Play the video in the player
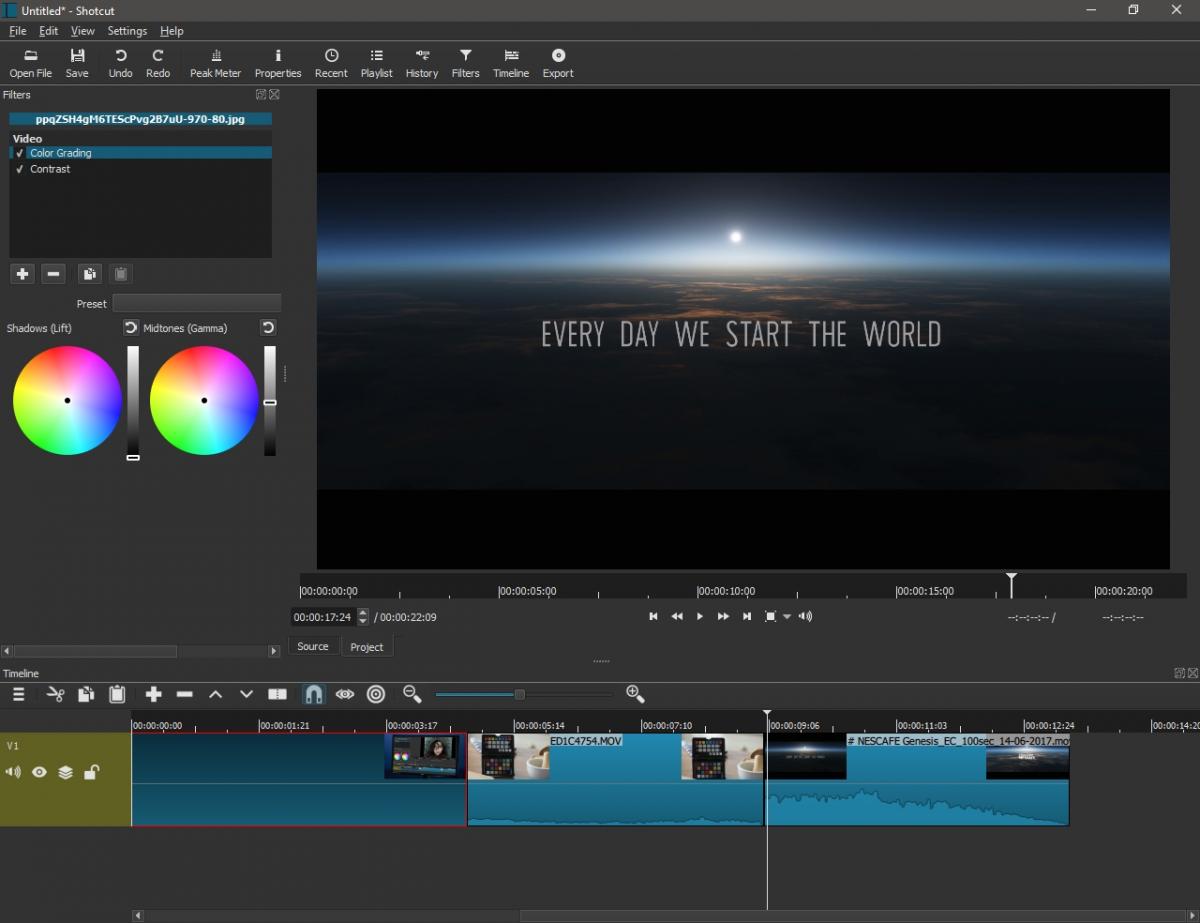The width and height of the screenshot is (1200, 923). [x=700, y=617]
